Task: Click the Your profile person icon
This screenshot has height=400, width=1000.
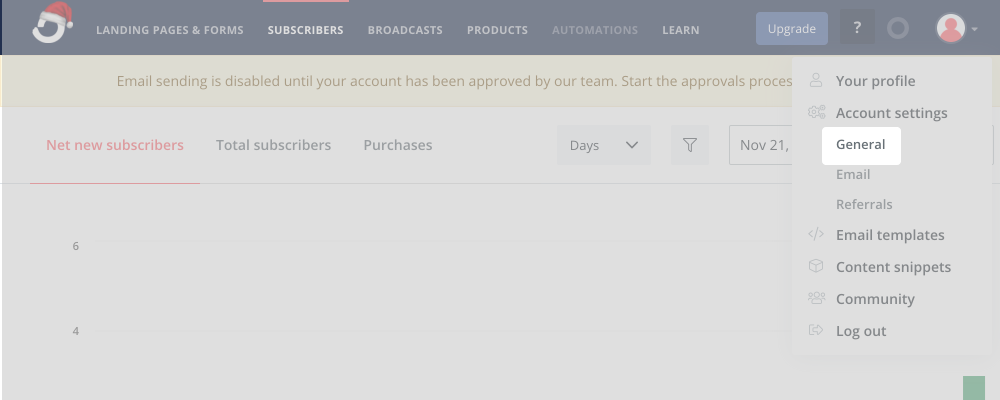Action: 816,81
